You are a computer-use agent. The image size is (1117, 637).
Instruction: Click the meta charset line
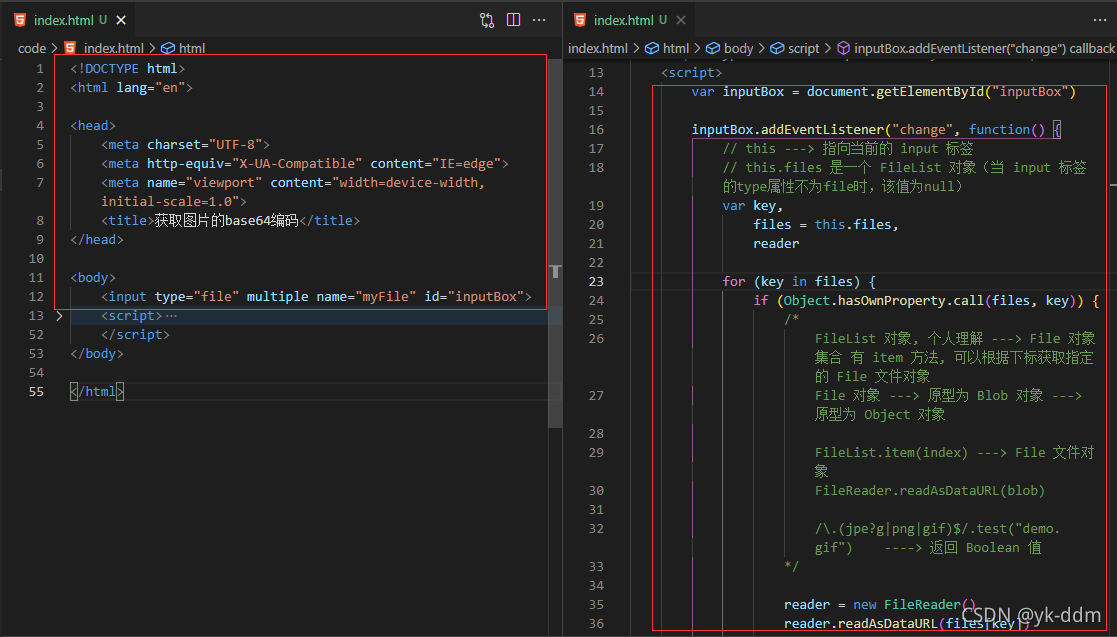pyautogui.click(x=185, y=145)
